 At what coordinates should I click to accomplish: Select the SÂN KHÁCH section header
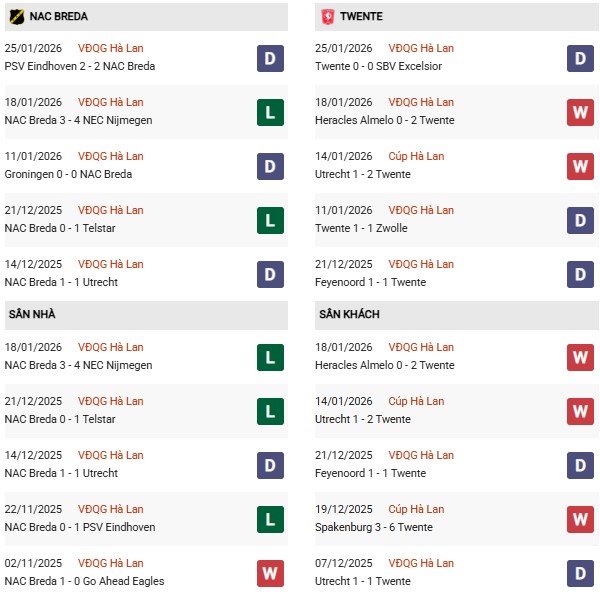point(350,314)
